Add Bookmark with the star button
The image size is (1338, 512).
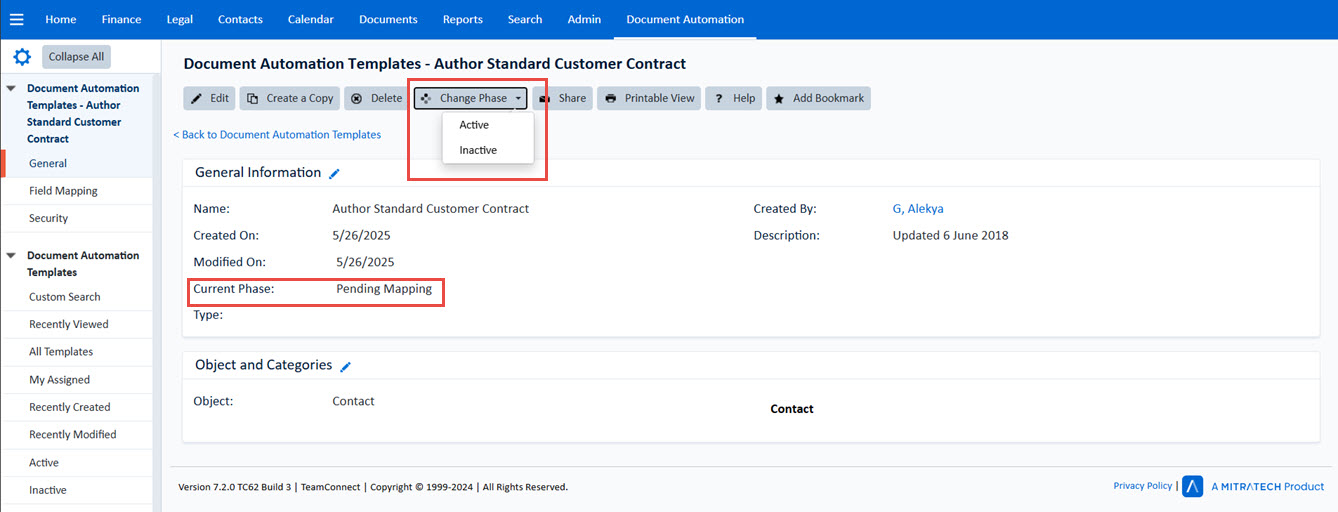(x=818, y=98)
